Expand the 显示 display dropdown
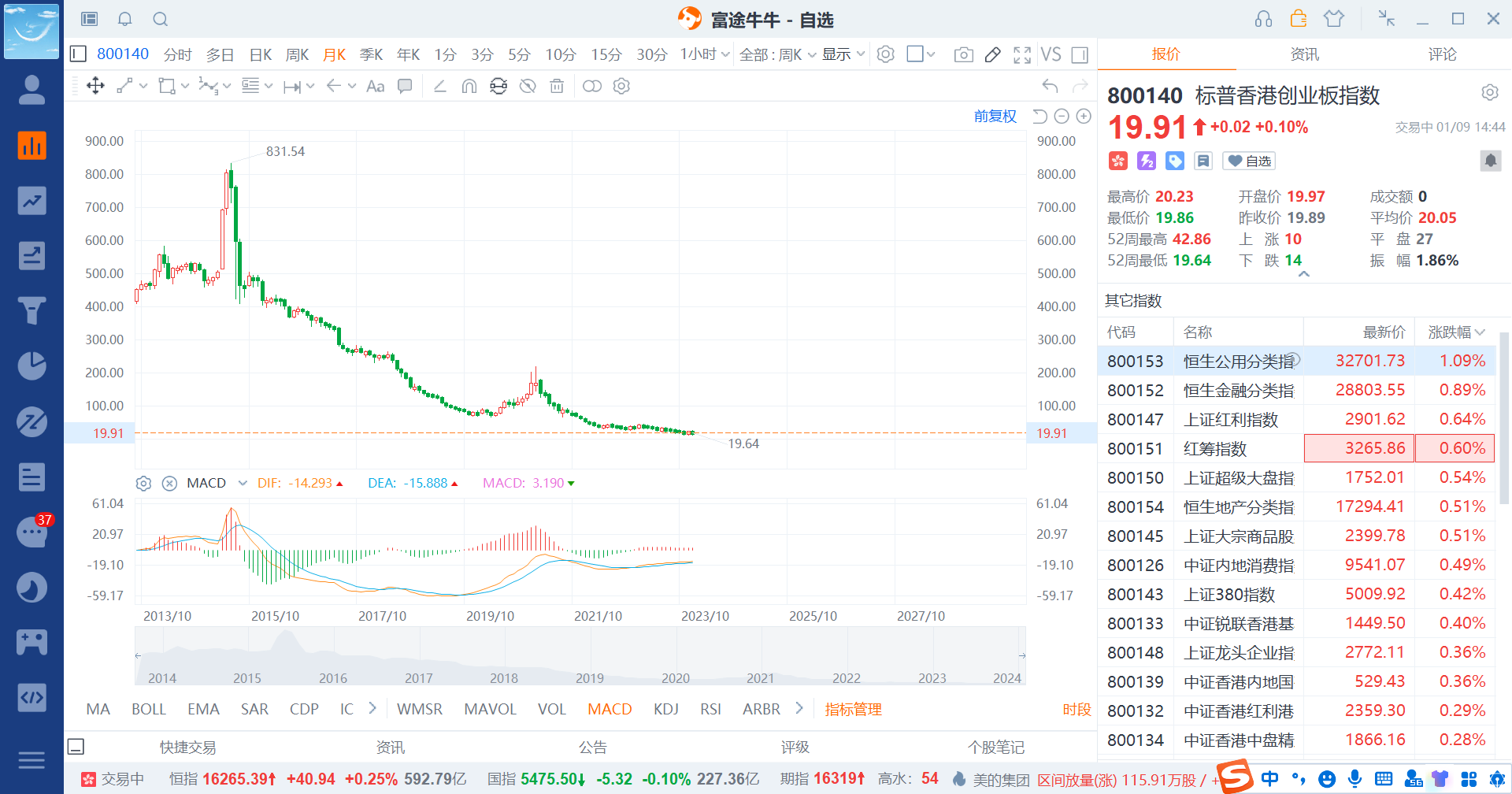 (x=843, y=54)
